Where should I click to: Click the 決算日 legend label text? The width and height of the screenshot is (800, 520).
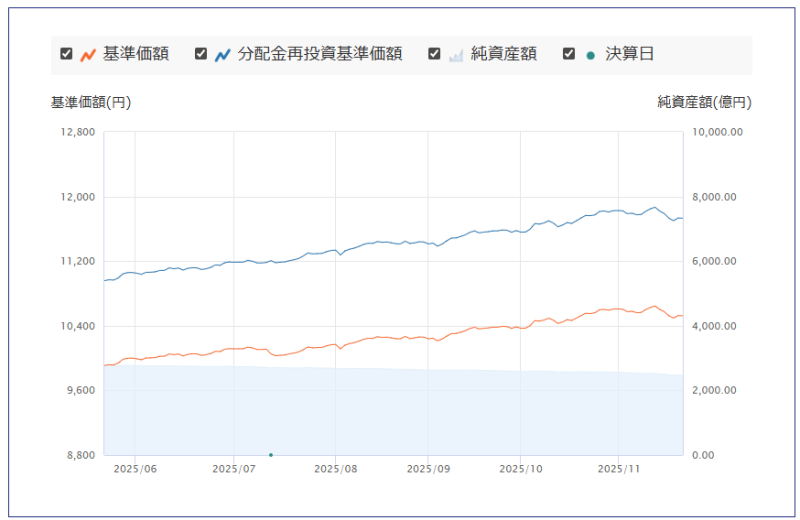tap(630, 54)
